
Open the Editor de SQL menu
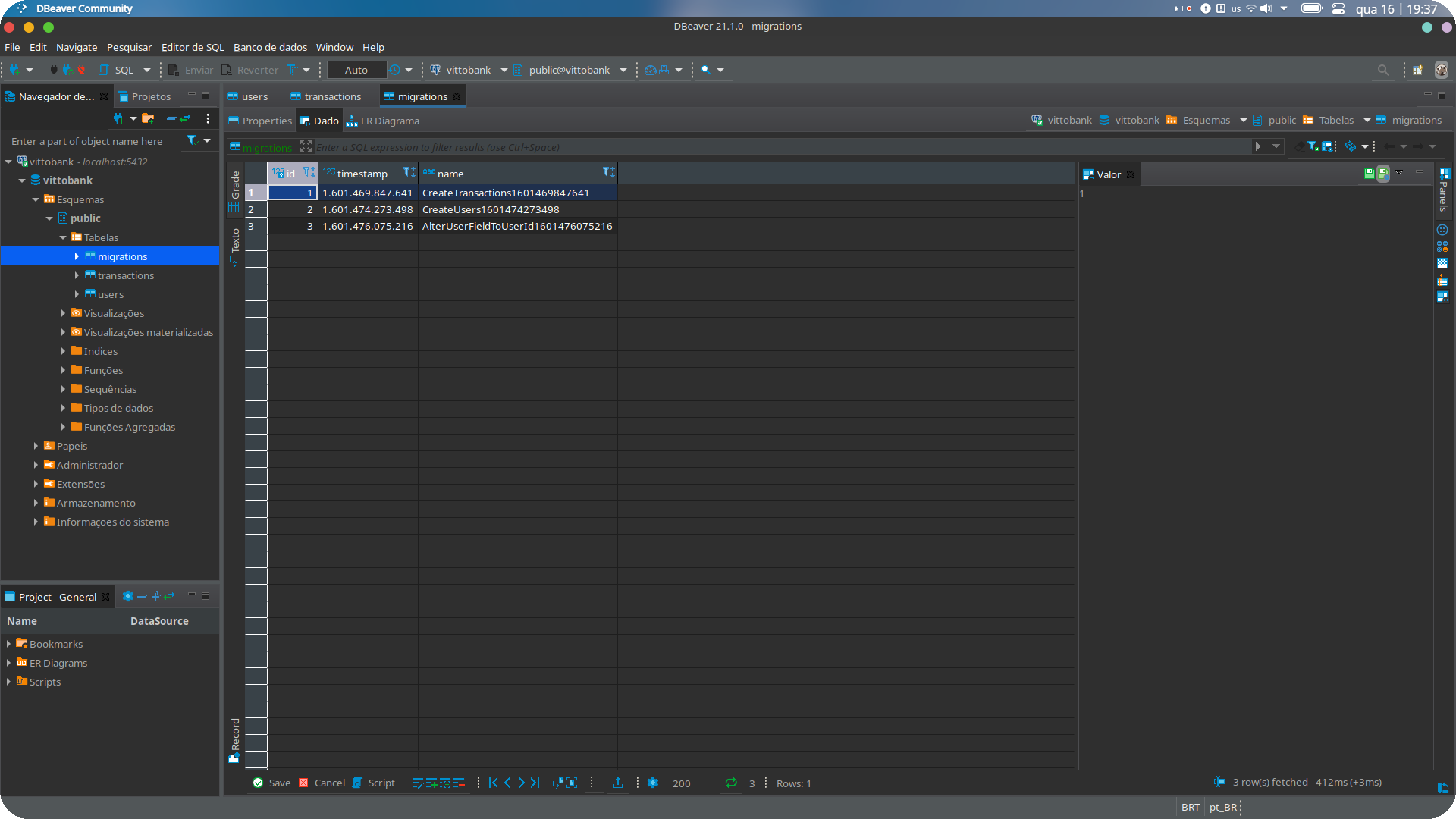[193, 47]
